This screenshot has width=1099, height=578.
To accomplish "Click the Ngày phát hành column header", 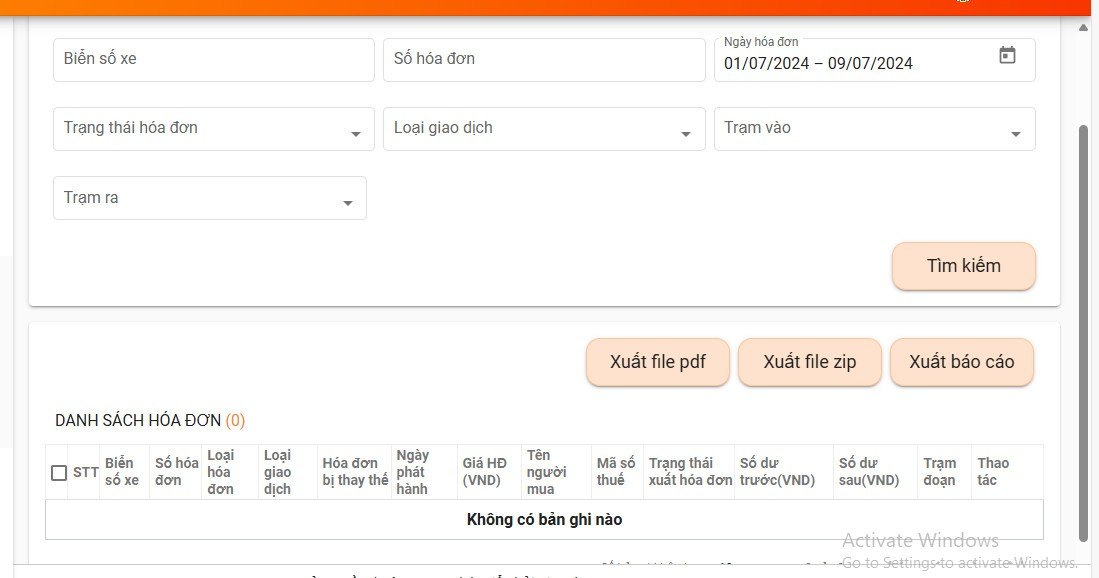I will pyautogui.click(x=412, y=472).
